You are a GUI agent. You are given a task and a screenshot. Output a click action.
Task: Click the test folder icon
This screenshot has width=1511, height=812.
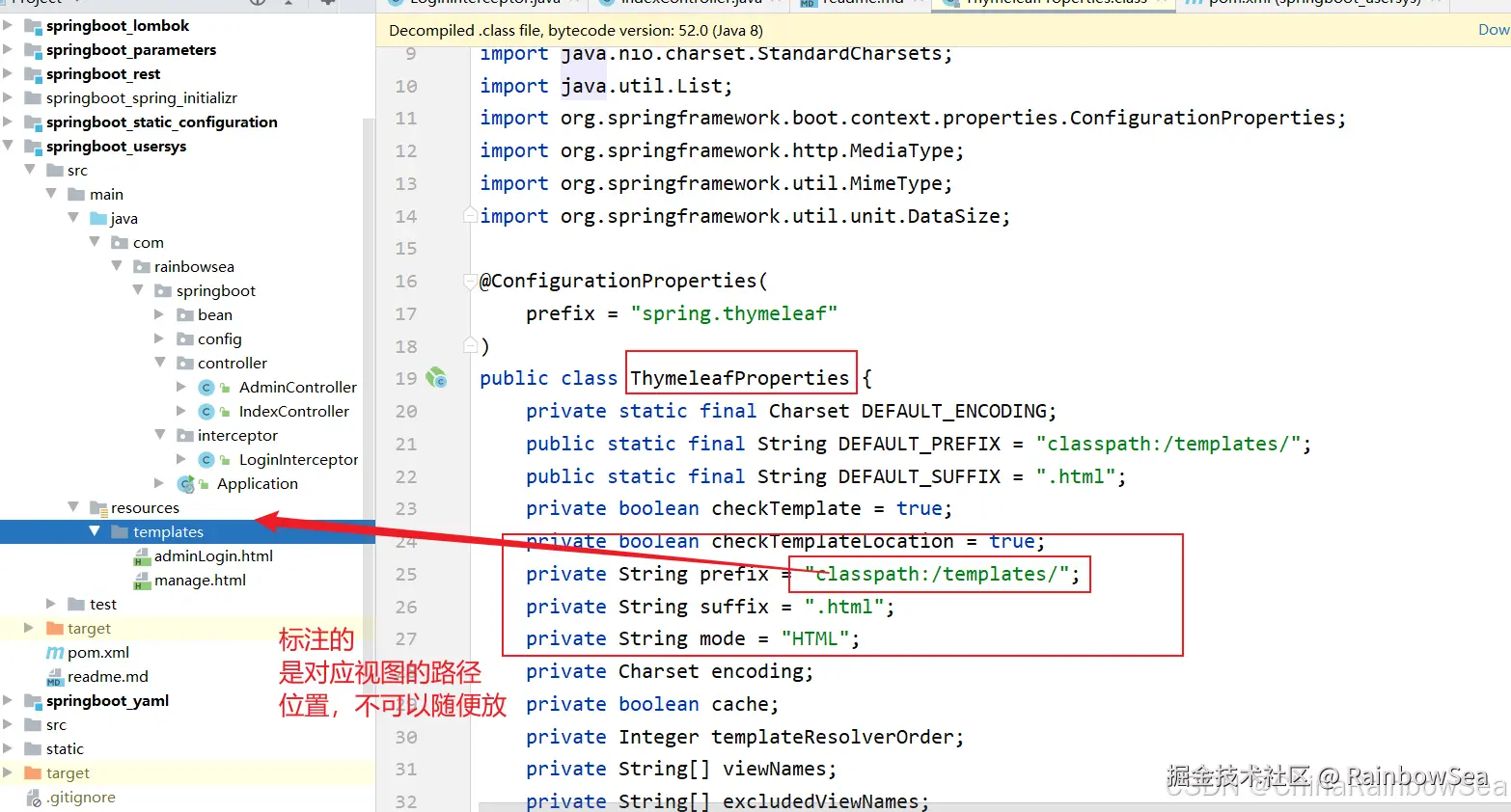click(x=76, y=605)
